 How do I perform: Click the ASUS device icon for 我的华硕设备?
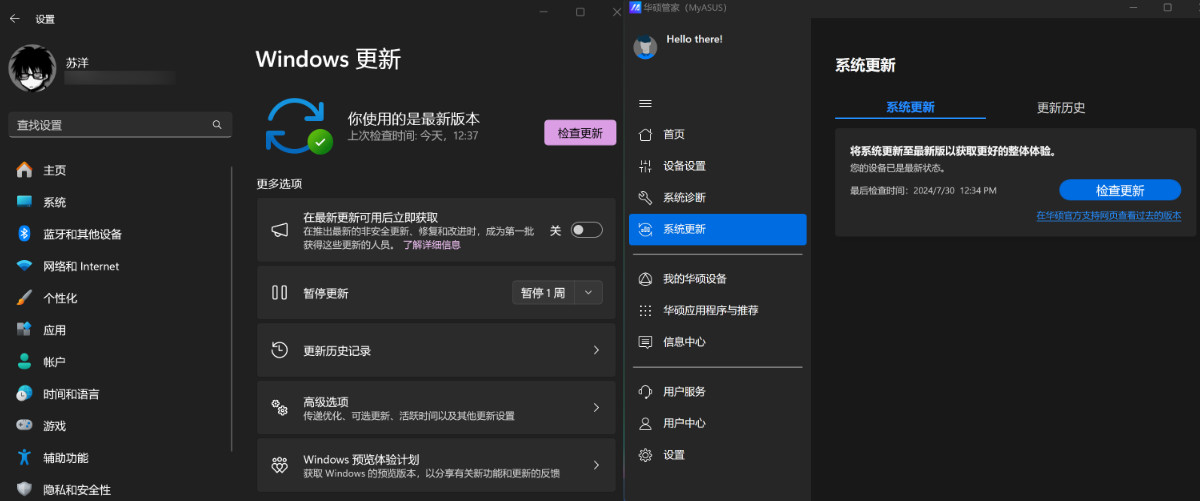click(645, 279)
